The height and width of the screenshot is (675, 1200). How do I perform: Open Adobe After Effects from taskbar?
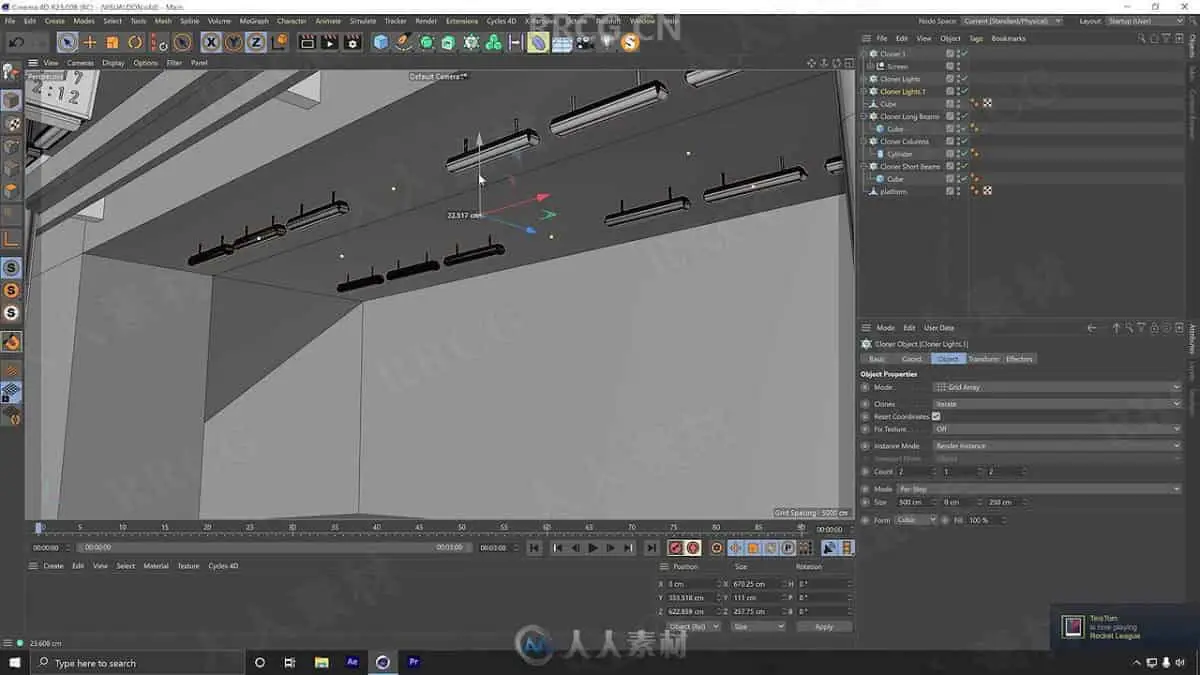352,662
